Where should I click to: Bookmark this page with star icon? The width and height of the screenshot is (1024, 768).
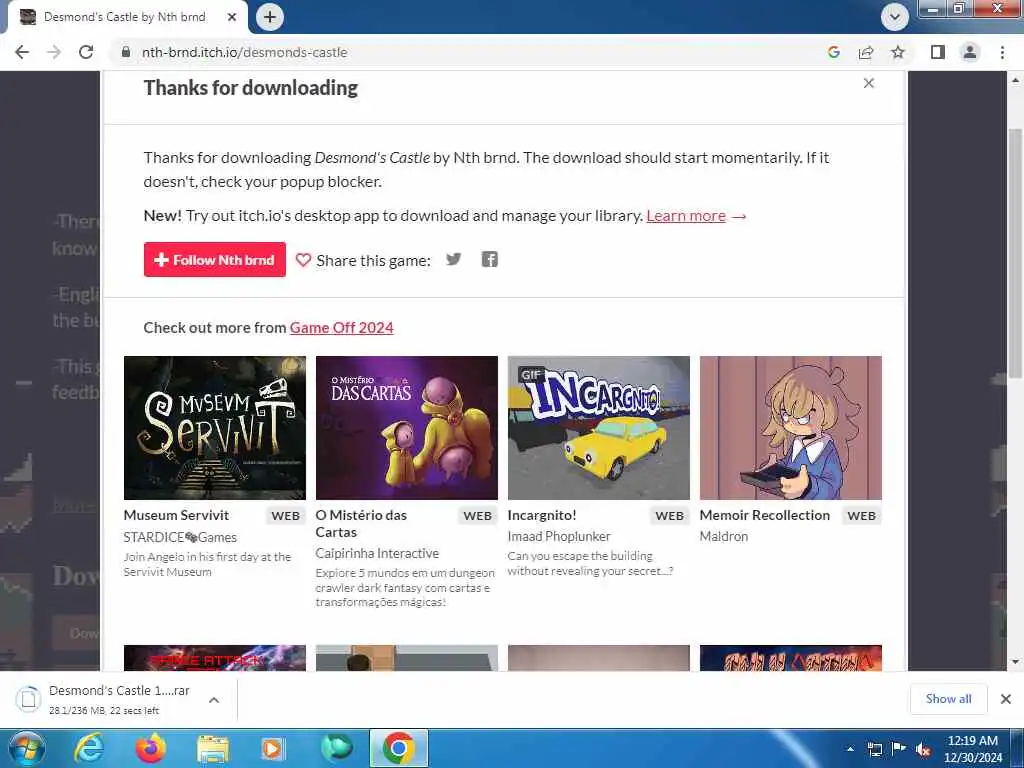[x=898, y=52]
